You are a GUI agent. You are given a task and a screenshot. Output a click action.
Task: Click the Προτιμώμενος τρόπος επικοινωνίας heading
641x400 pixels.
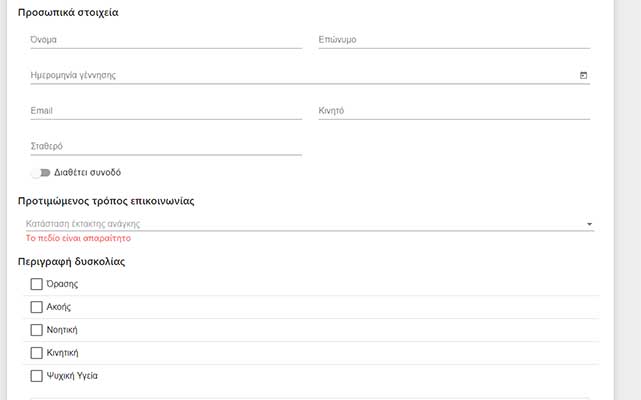click(106, 201)
